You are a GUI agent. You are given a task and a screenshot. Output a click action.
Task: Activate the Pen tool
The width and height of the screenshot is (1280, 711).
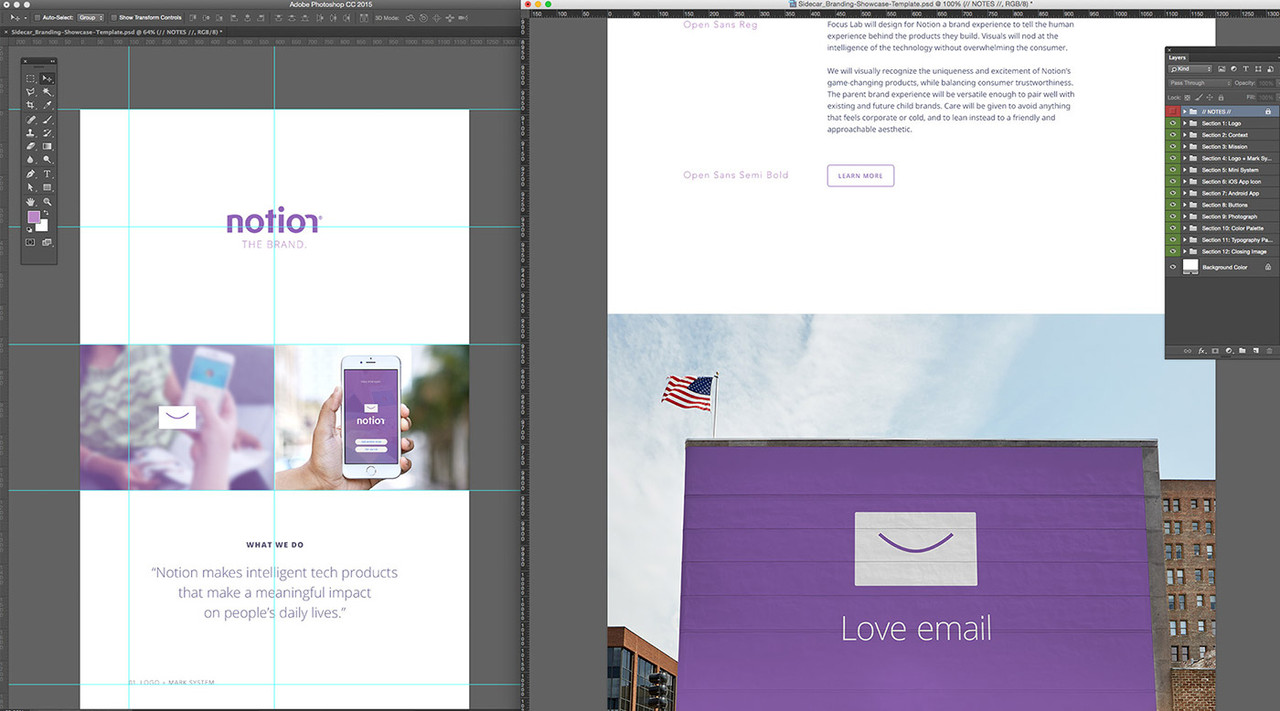pos(30,174)
